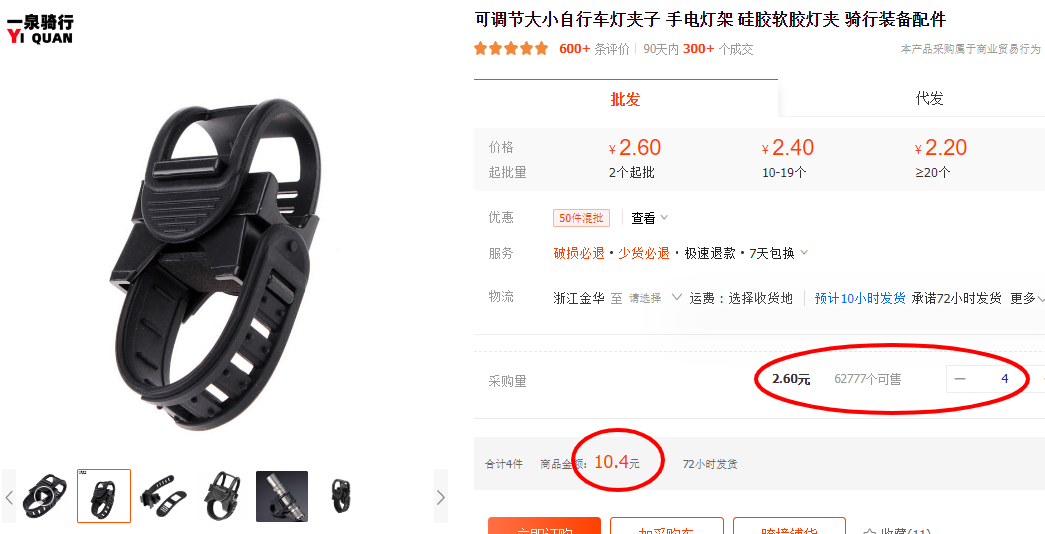1045x534 pixels.
Task: Switch to the 批发 tab
Action: (625, 99)
